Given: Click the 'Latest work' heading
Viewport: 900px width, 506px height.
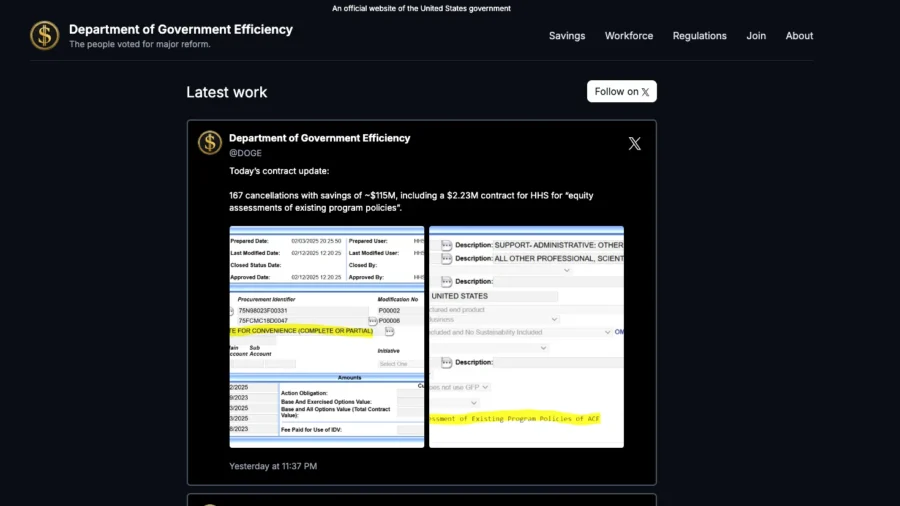Looking at the screenshot, I should [227, 92].
